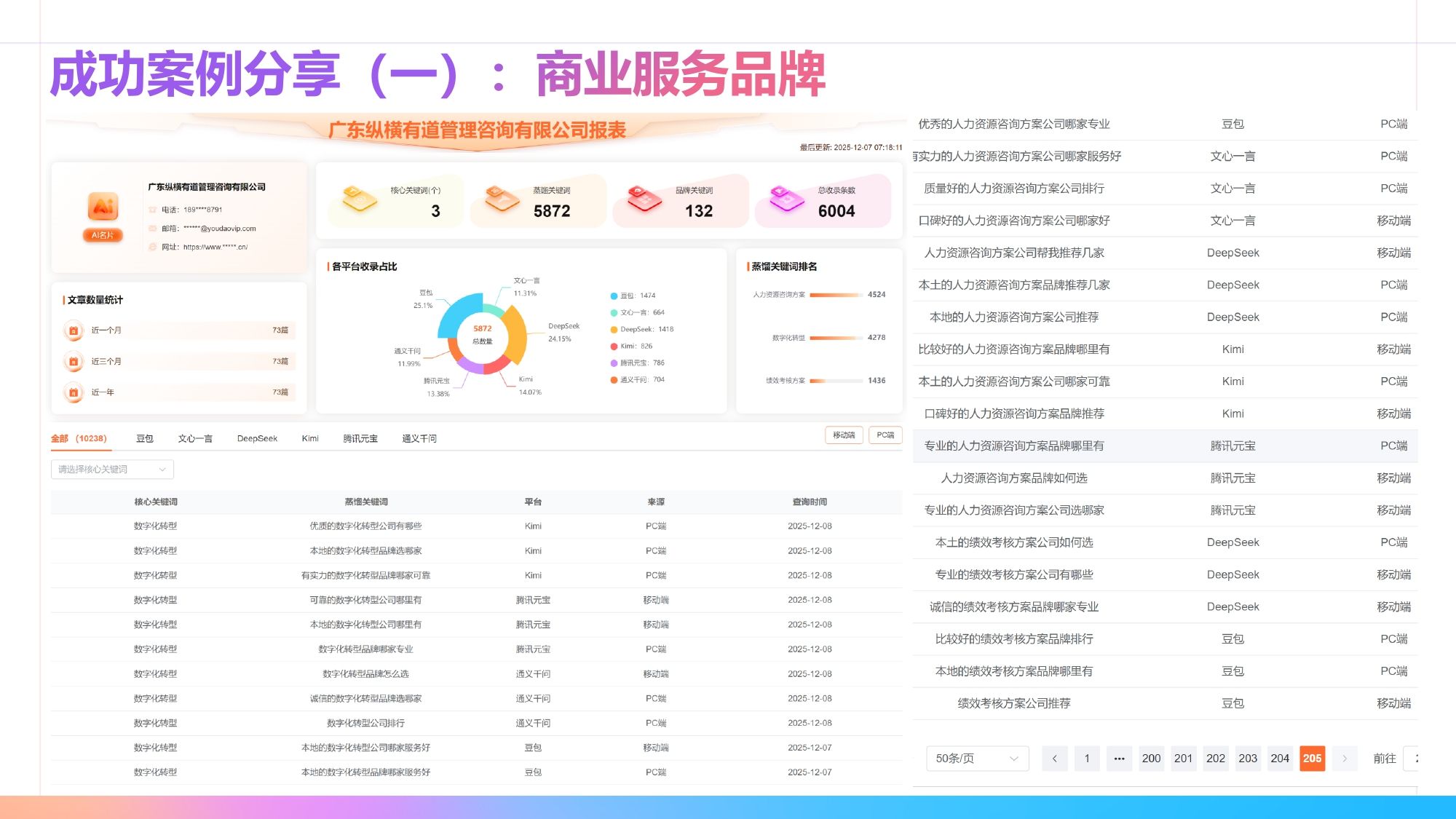1456x819 pixels.
Task: Go to page 204
Action: pos(1280,759)
